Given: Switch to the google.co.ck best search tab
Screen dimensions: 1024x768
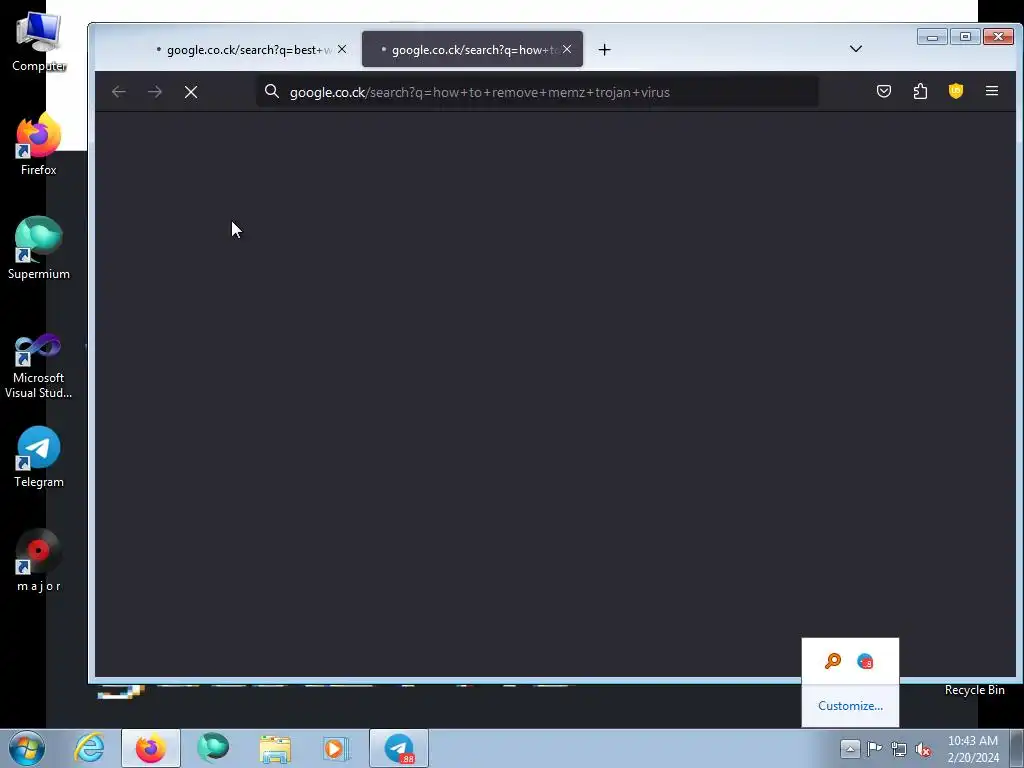Looking at the screenshot, I should click(x=245, y=50).
